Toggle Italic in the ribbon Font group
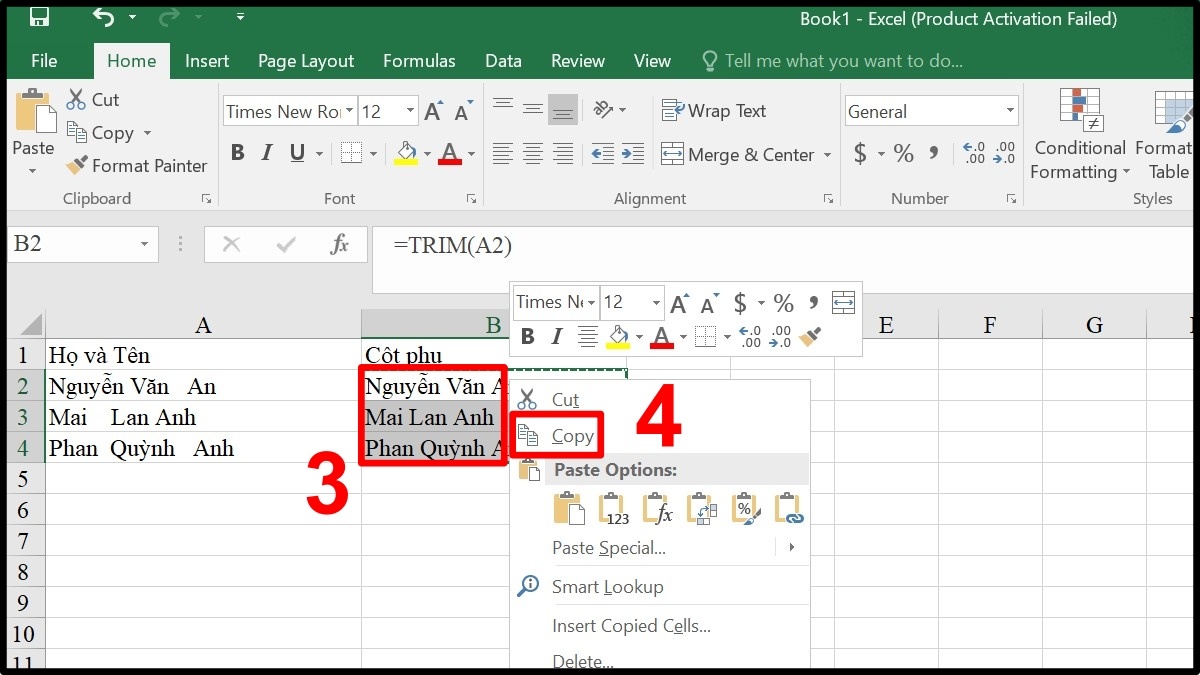This screenshot has height=675, width=1200. click(267, 154)
